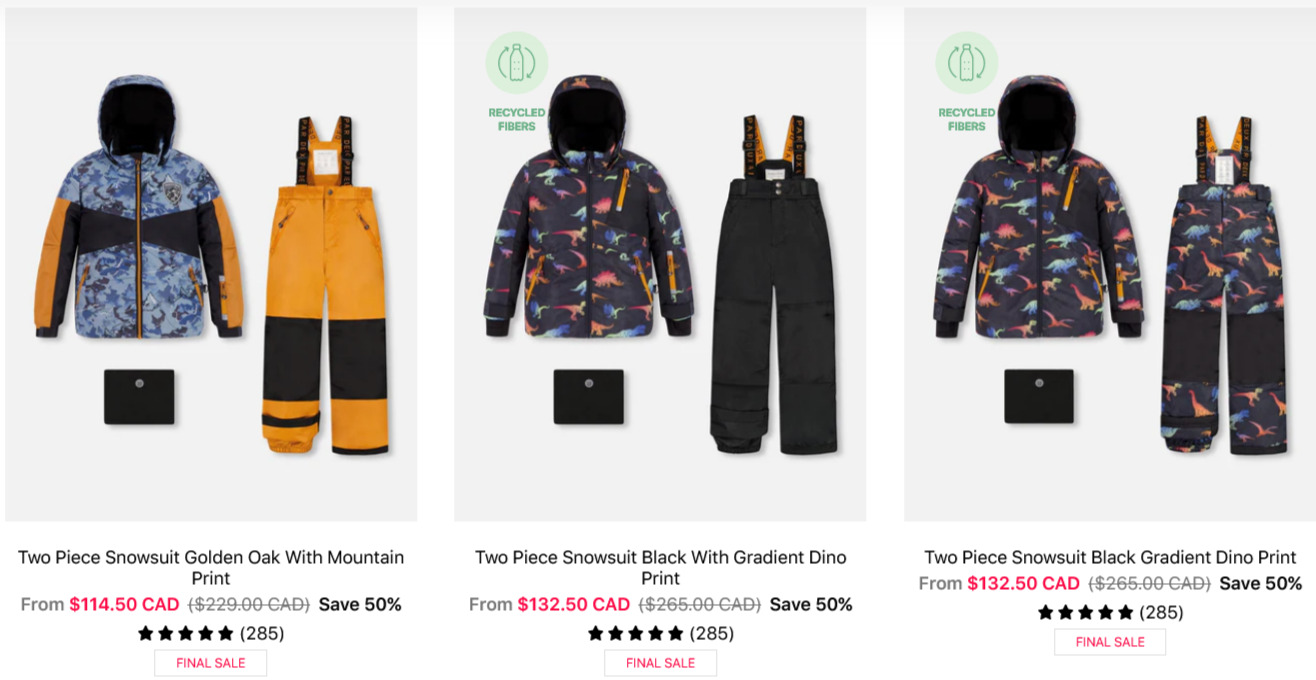Click FINAL SALE tag on middle dino snowsuit
The image size is (1316, 680).
(660, 662)
